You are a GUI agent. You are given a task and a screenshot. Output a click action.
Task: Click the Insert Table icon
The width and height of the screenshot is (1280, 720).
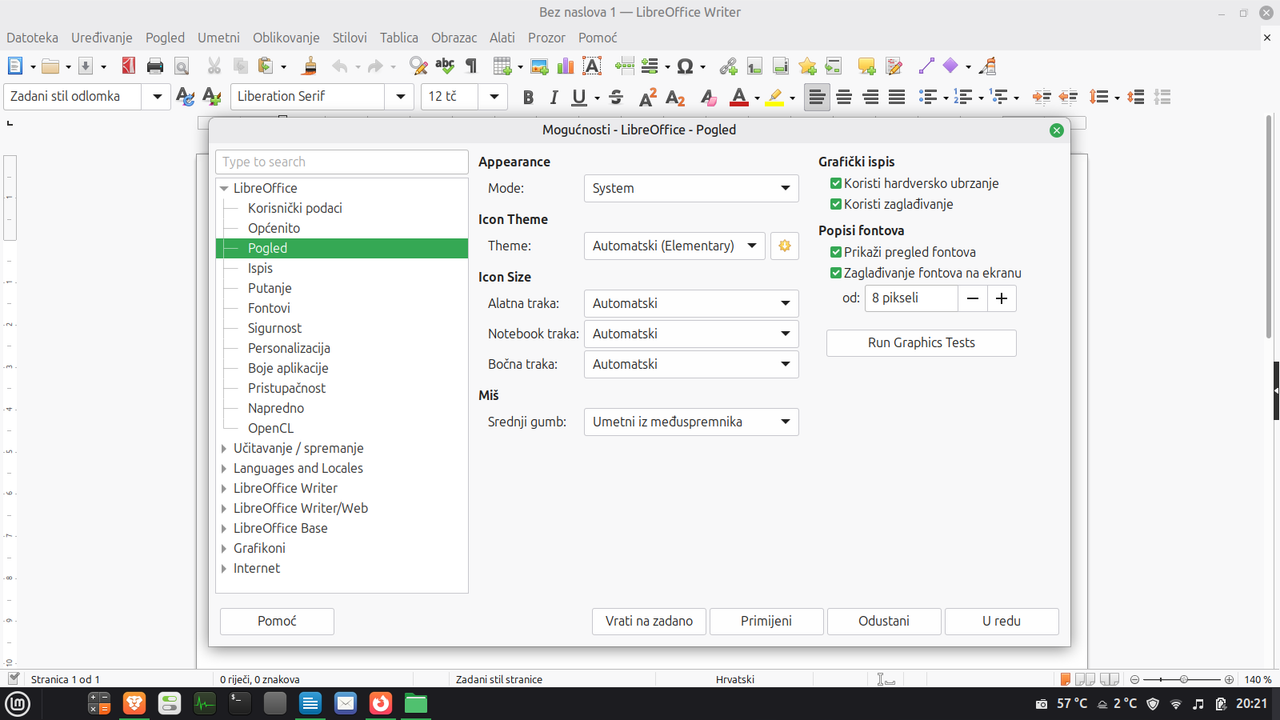point(502,66)
